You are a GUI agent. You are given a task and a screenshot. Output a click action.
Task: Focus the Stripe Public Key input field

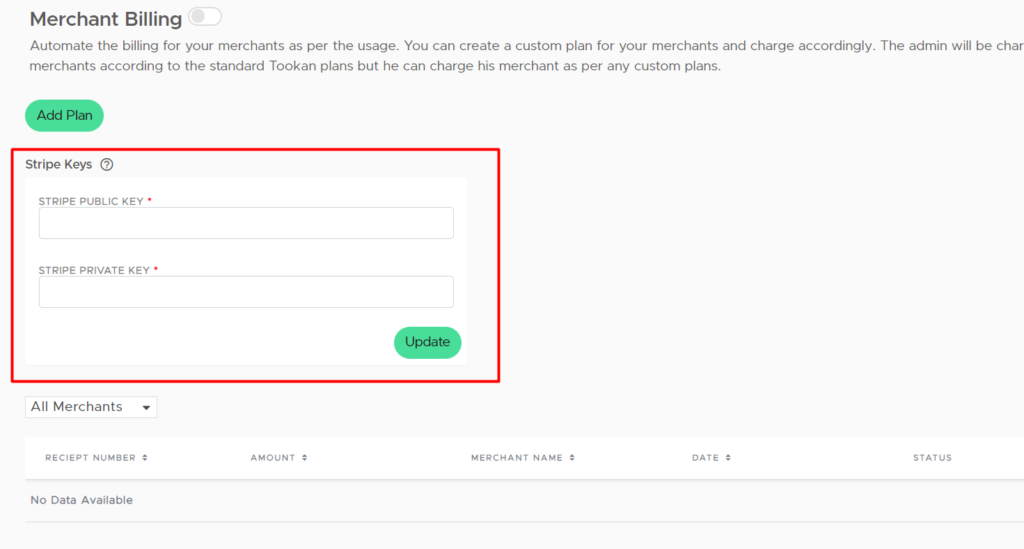pos(246,223)
